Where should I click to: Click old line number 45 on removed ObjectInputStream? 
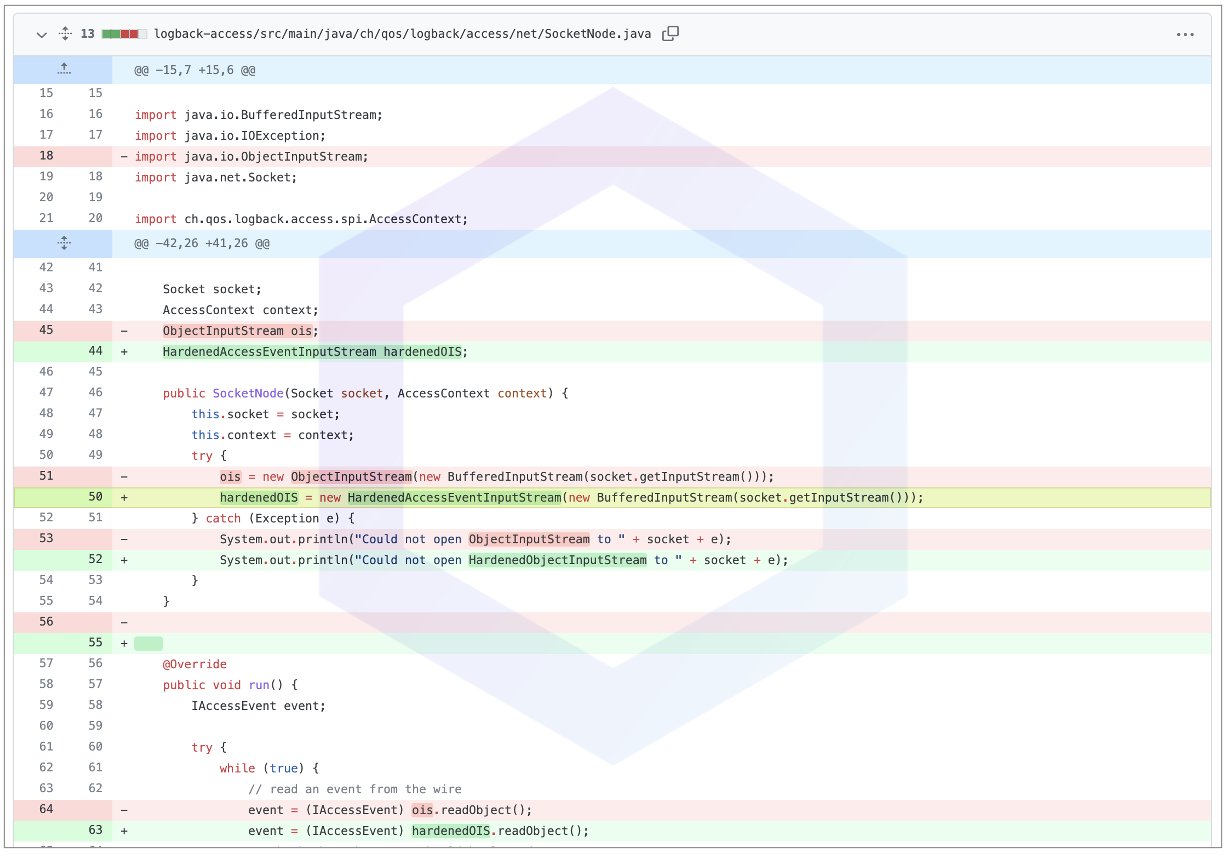click(46, 330)
